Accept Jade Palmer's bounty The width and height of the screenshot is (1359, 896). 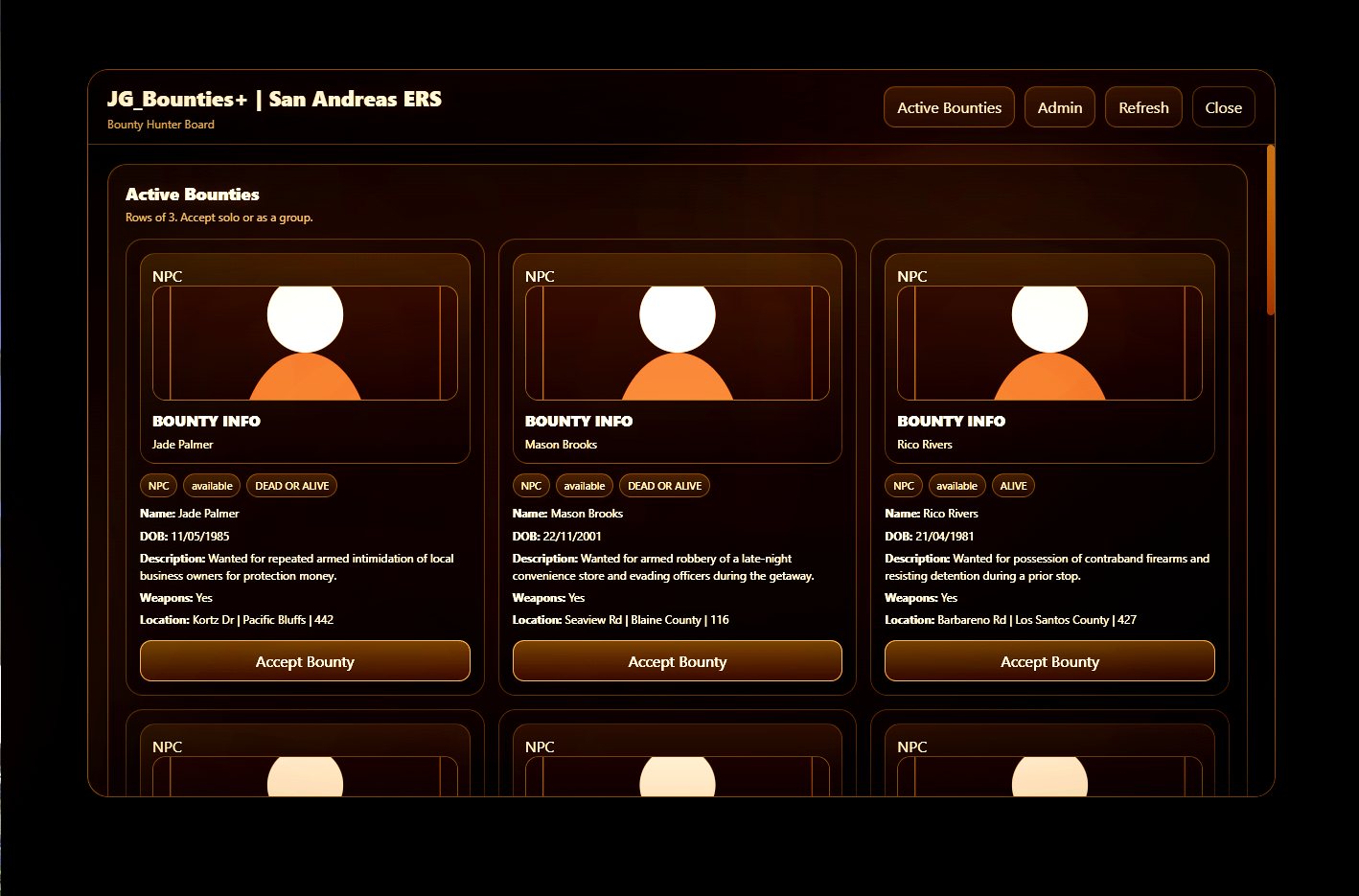click(305, 661)
